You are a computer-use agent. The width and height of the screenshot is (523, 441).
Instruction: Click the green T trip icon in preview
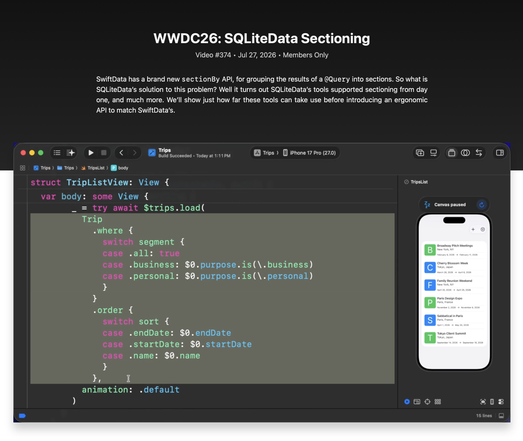(x=430, y=338)
